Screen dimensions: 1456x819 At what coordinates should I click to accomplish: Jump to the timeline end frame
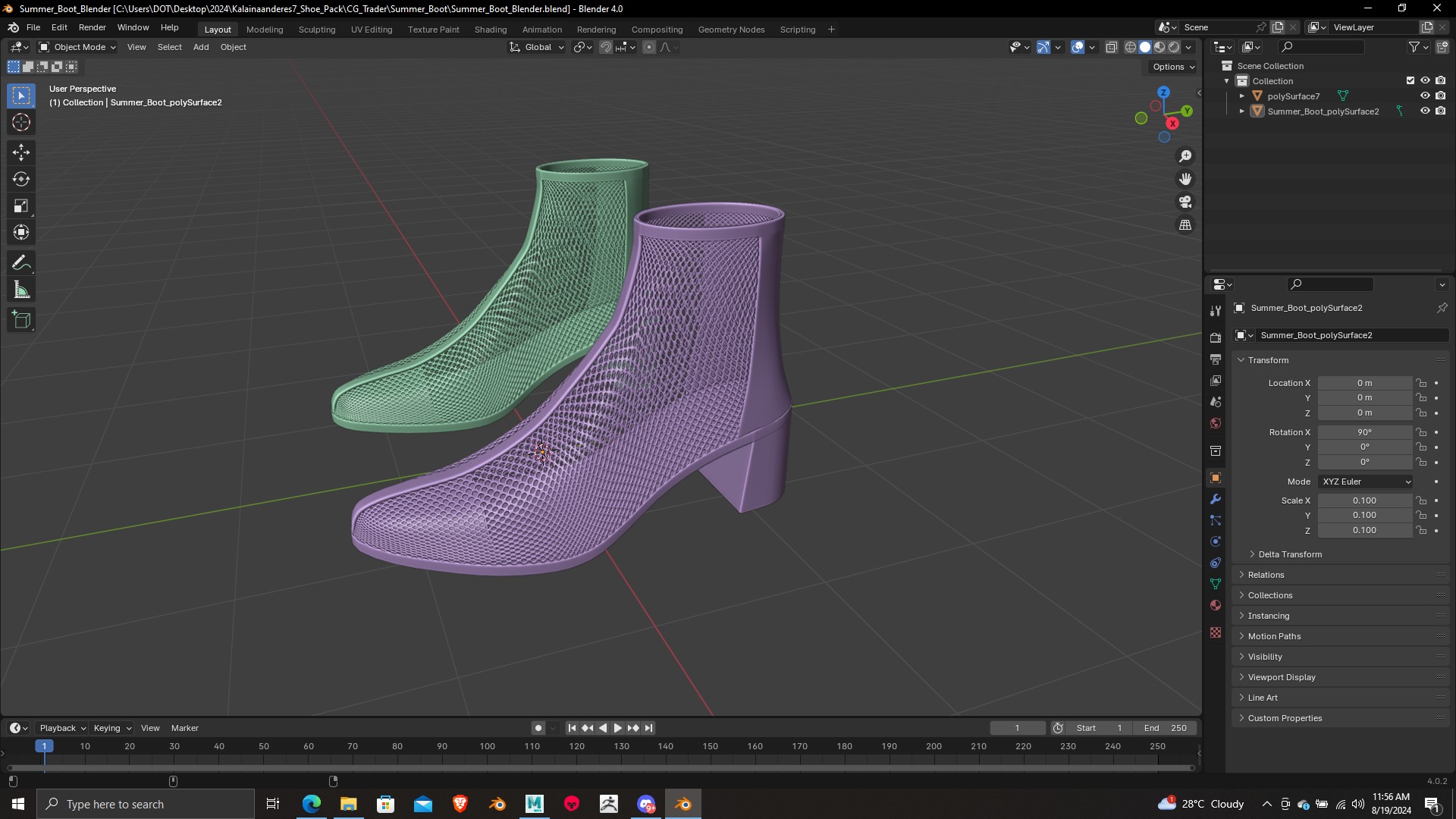click(x=648, y=728)
